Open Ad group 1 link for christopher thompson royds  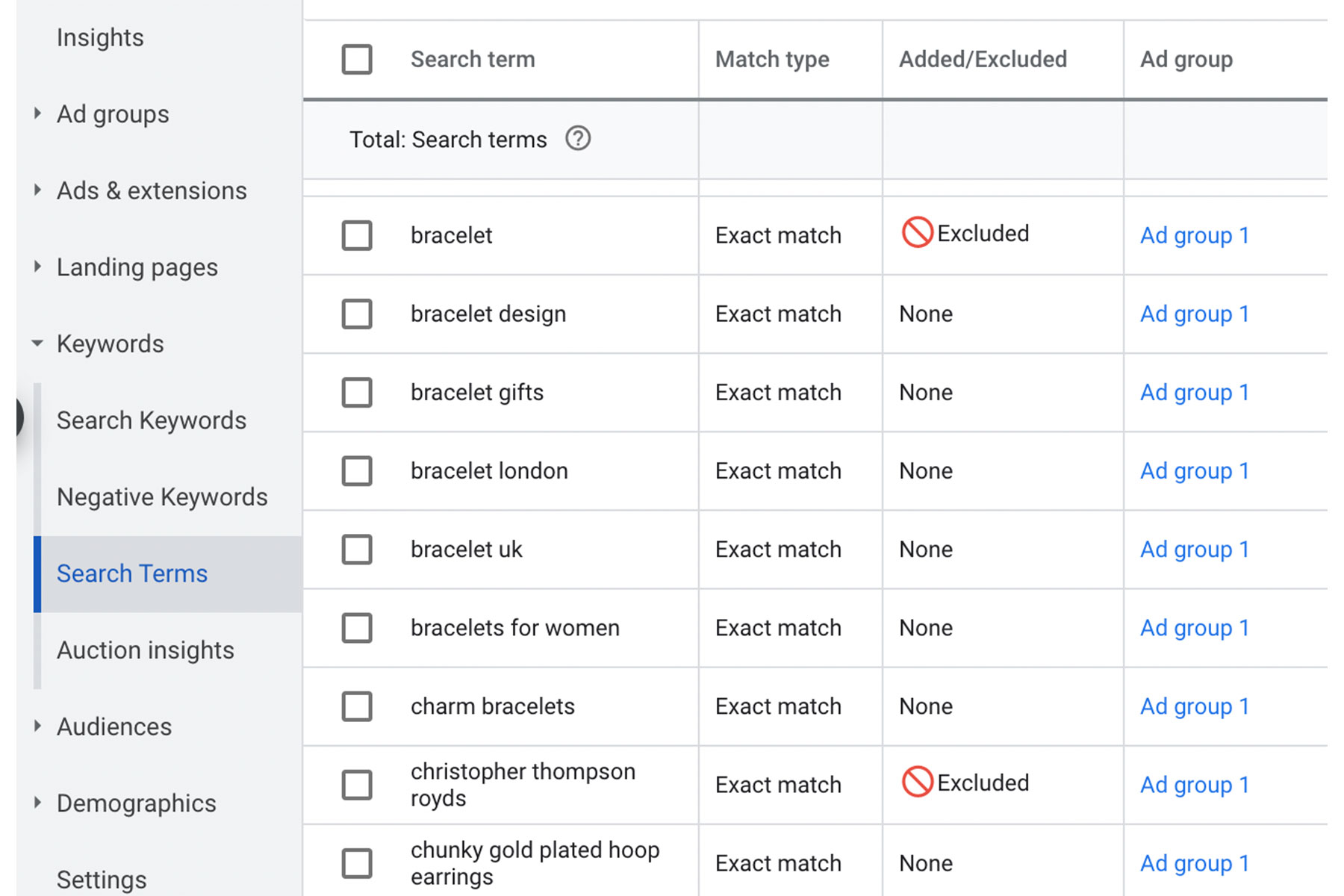(x=1195, y=785)
